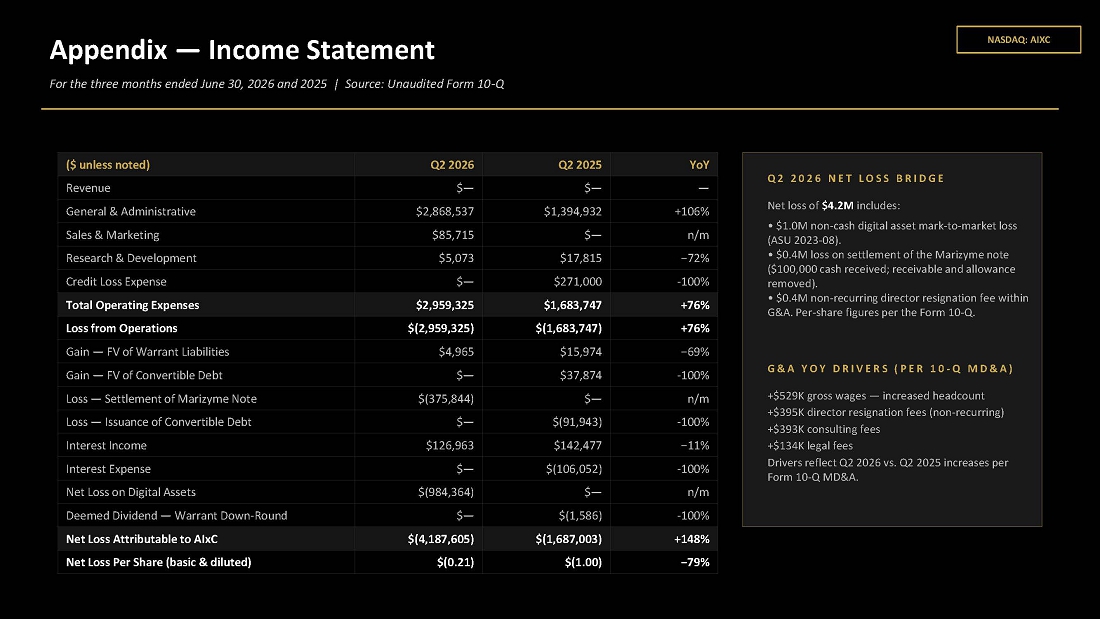The height and width of the screenshot is (619, 1100).
Task: Select the Q2 2026 Net Loss value $(4,187,605)
Action: coord(441,539)
